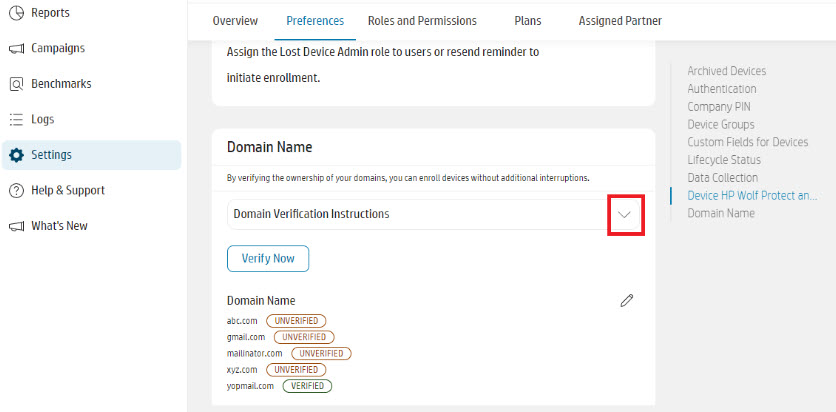Navigate to Company PIN section
The image size is (836, 412).
click(719, 107)
